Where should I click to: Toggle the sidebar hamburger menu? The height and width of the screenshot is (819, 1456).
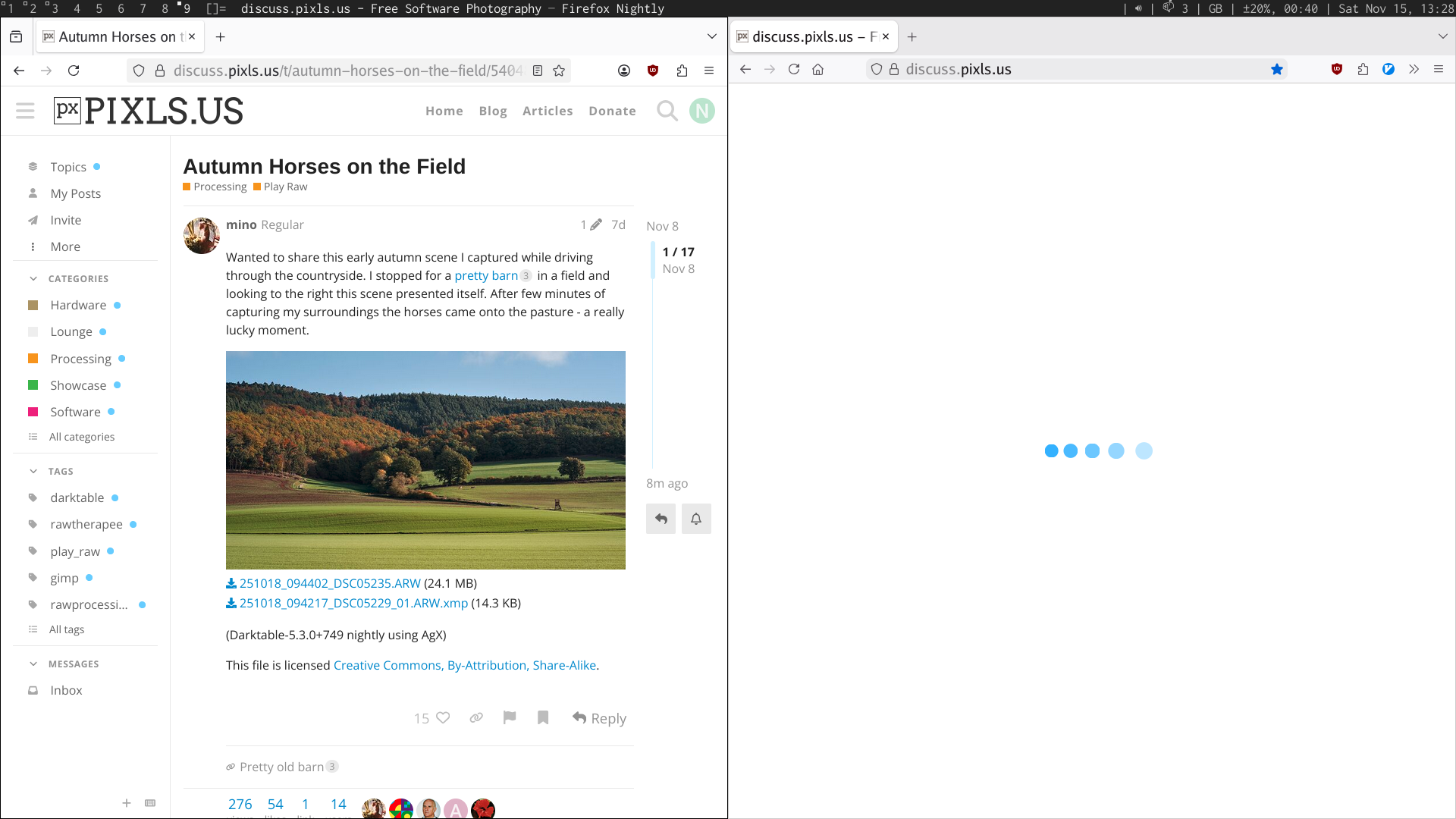25,111
